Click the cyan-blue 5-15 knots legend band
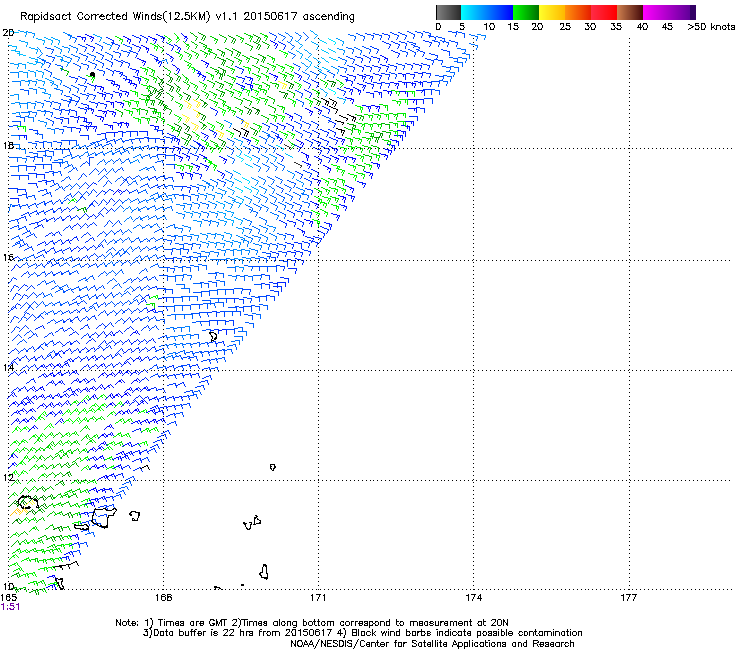740x650 pixels. (x=487, y=12)
